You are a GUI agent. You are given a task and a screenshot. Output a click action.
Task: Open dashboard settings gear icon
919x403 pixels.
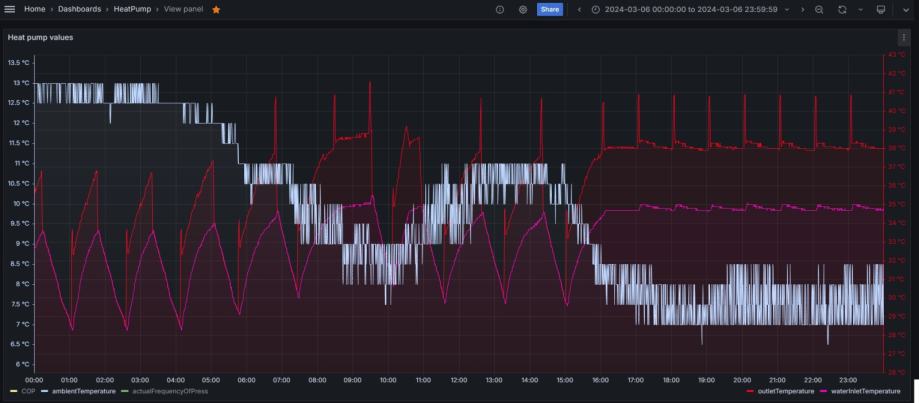(523, 9)
